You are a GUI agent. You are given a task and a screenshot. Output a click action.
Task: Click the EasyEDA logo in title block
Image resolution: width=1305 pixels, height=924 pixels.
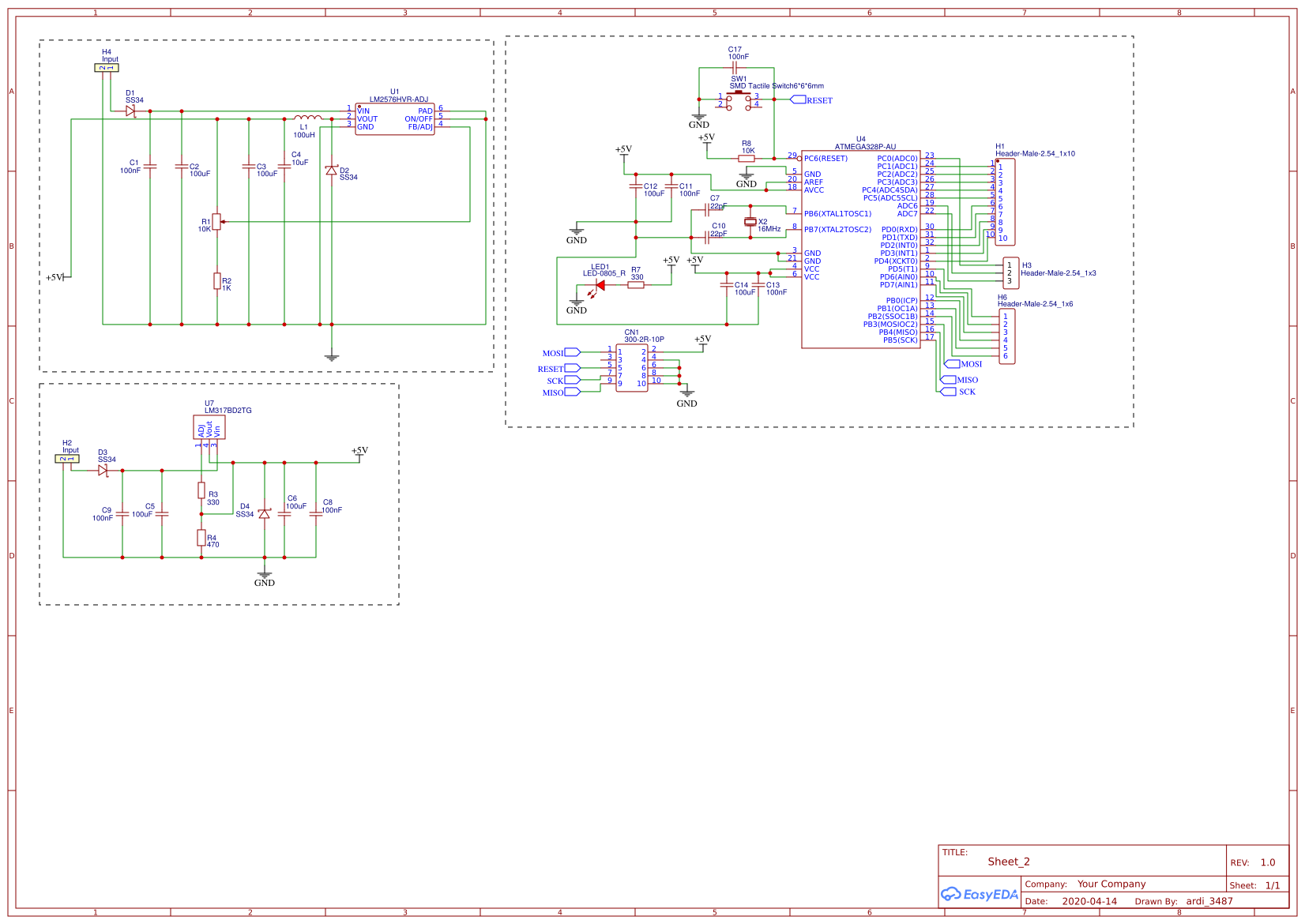point(979,894)
